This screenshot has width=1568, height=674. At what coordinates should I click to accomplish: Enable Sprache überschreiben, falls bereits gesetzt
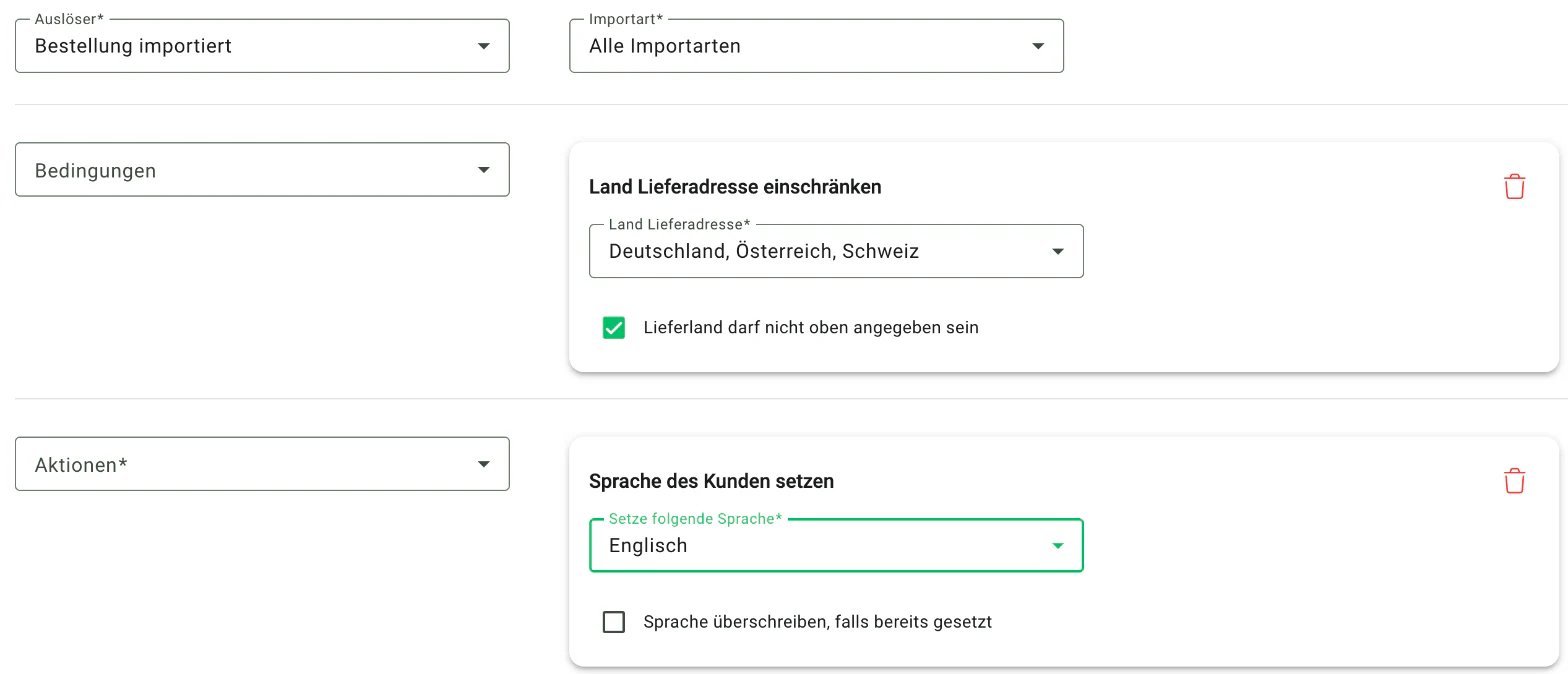(614, 622)
